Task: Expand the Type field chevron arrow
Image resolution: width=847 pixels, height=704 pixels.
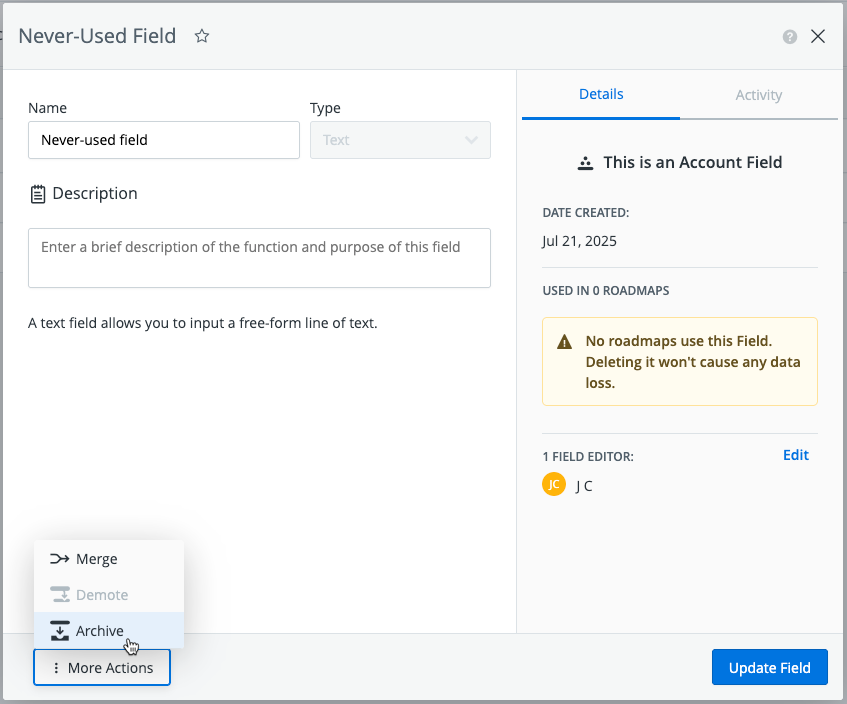Action: pos(472,140)
